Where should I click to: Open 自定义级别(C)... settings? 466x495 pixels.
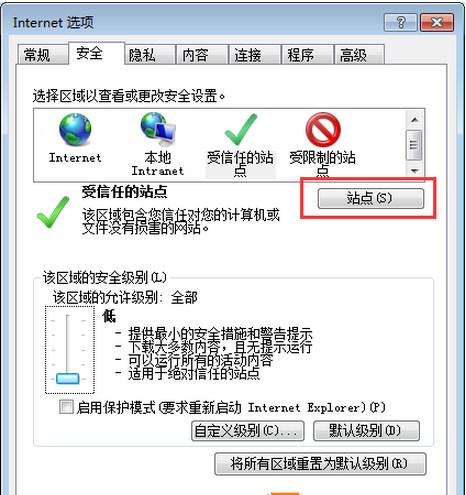point(248,431)
